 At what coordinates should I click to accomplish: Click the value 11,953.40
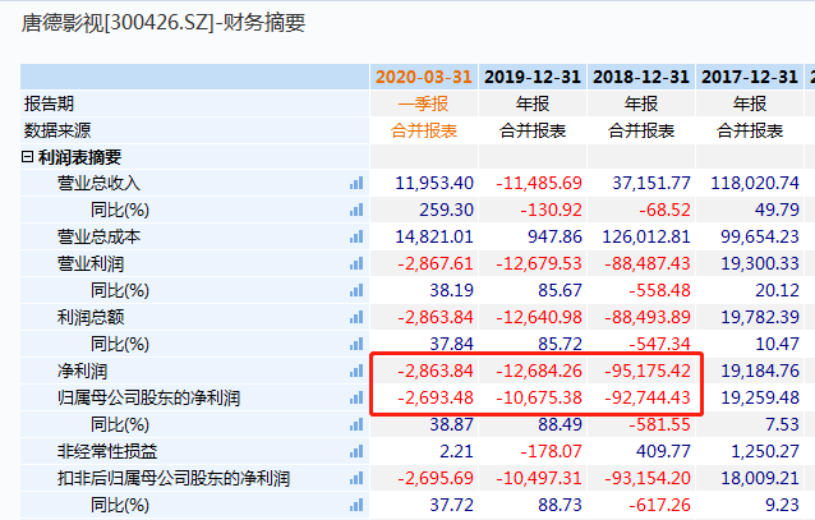coord(435,183)
